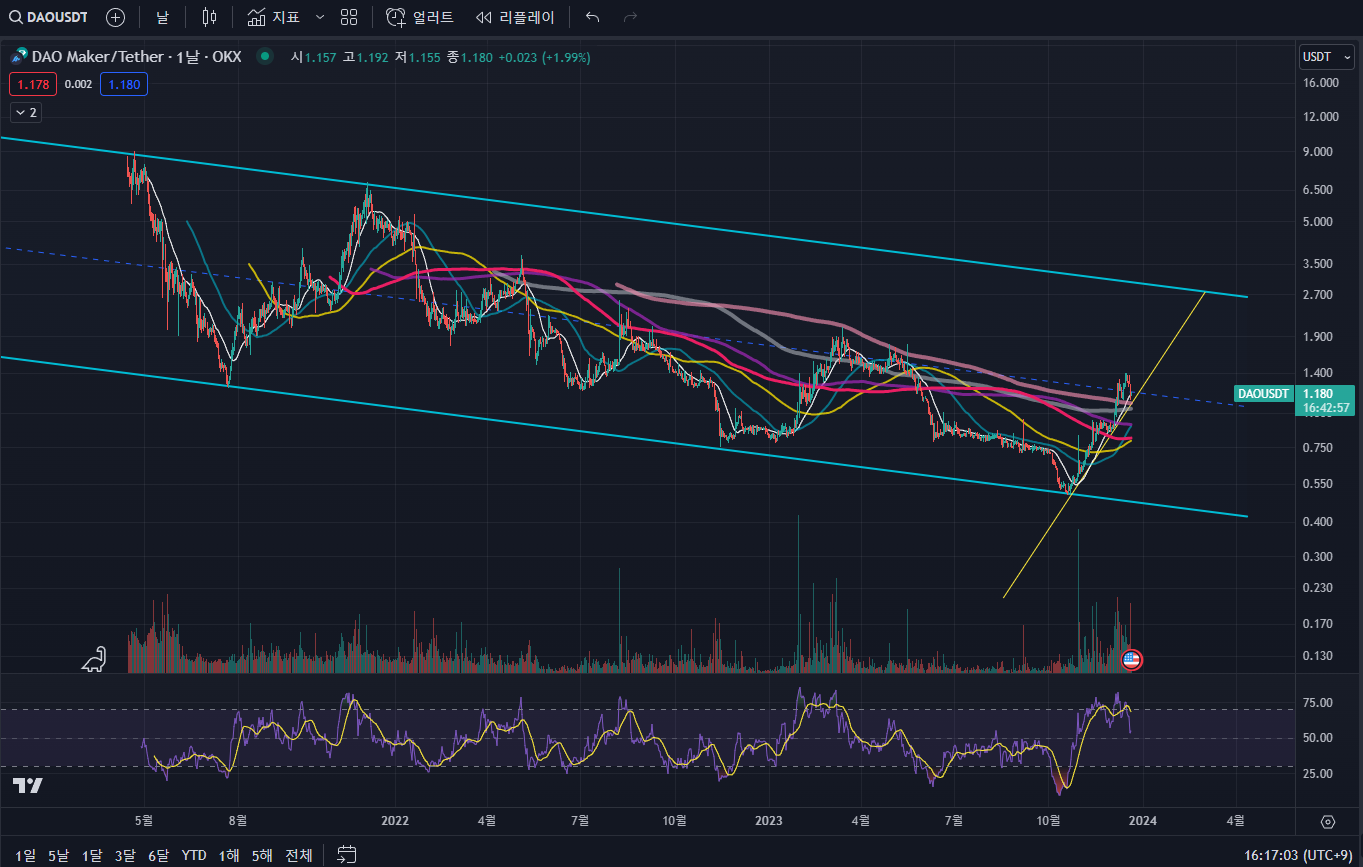
Task: Toggle the green market status indicator
Action: click(x=264, y=57)
